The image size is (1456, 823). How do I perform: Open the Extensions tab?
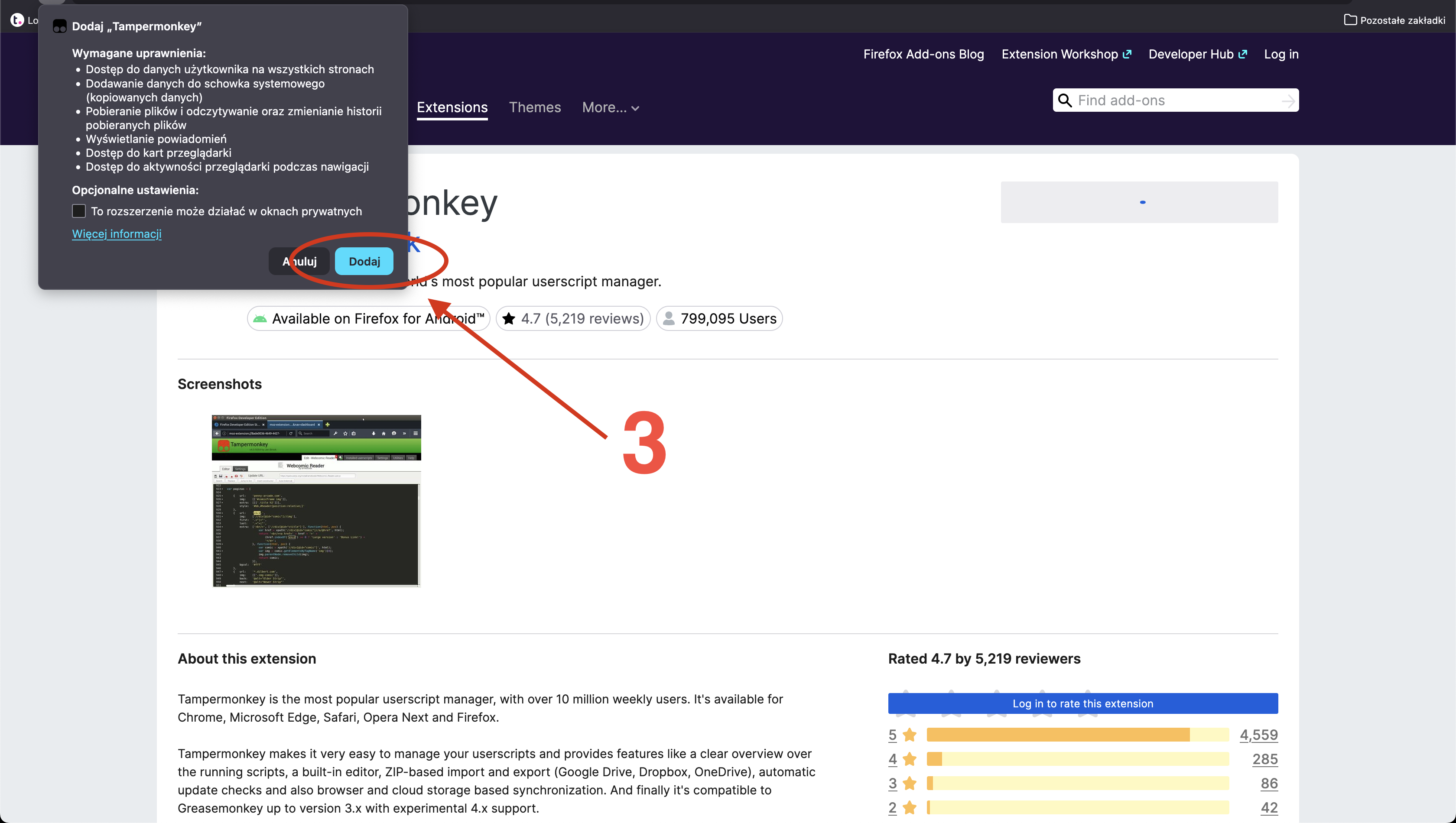[x=452, y=107]
